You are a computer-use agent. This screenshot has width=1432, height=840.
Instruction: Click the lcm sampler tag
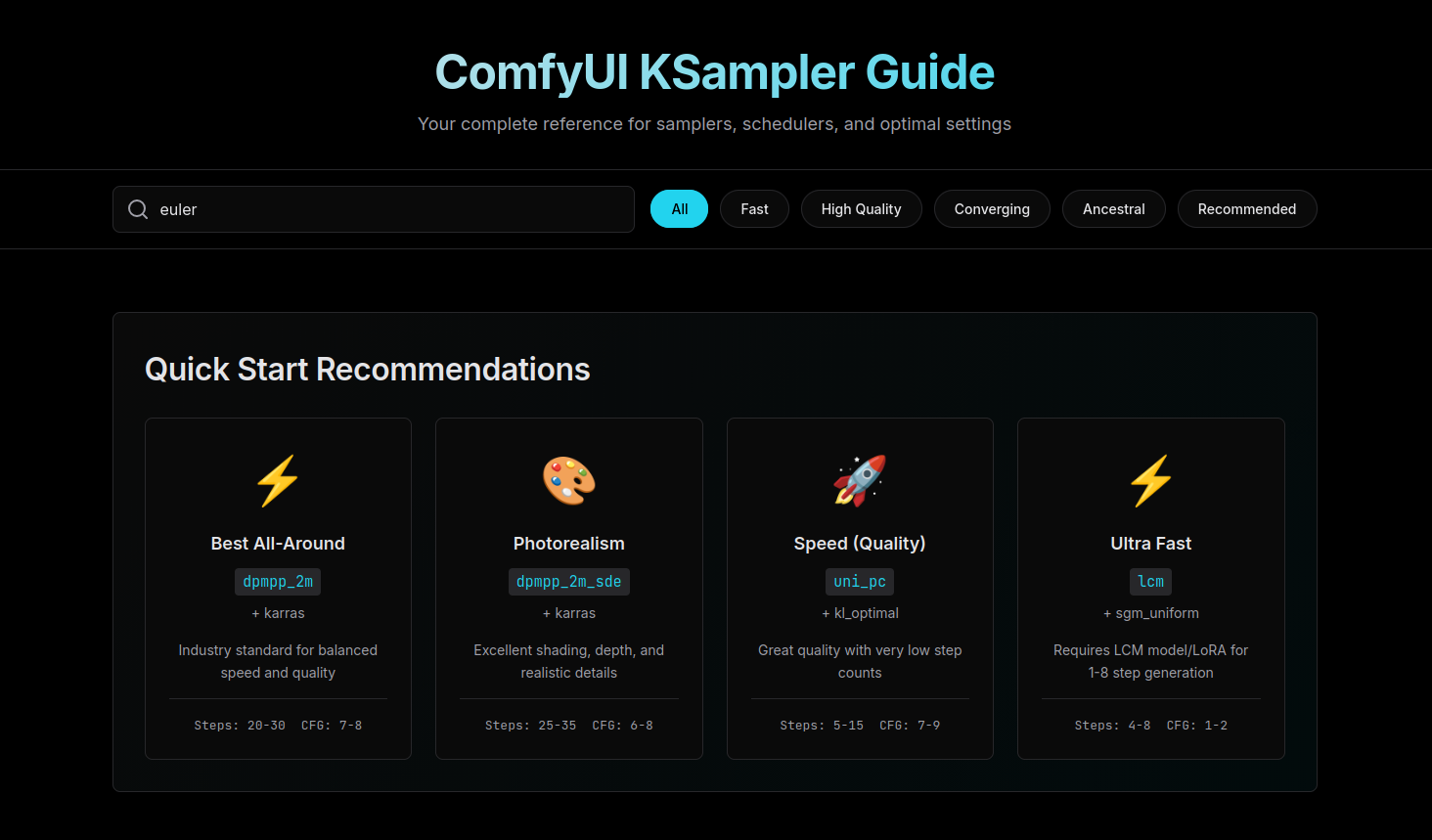point(1151,582)
